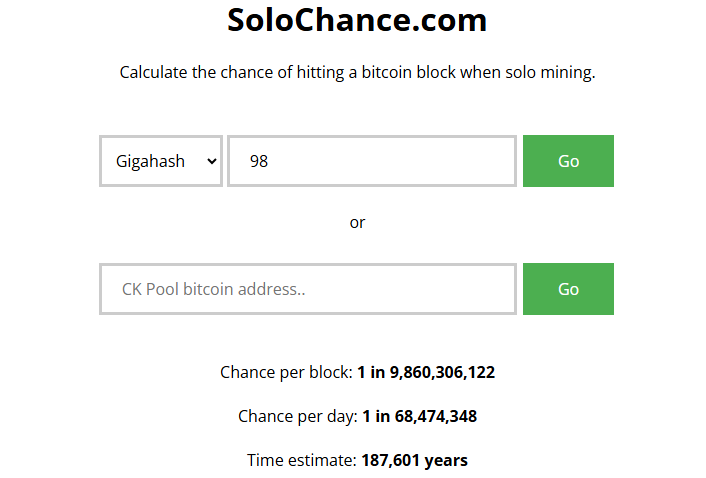Image resolution: width=706 pixels, height=478 pixels.
Task: Click the 'Chance per block:' label
Action: click(x=286, y=372)
